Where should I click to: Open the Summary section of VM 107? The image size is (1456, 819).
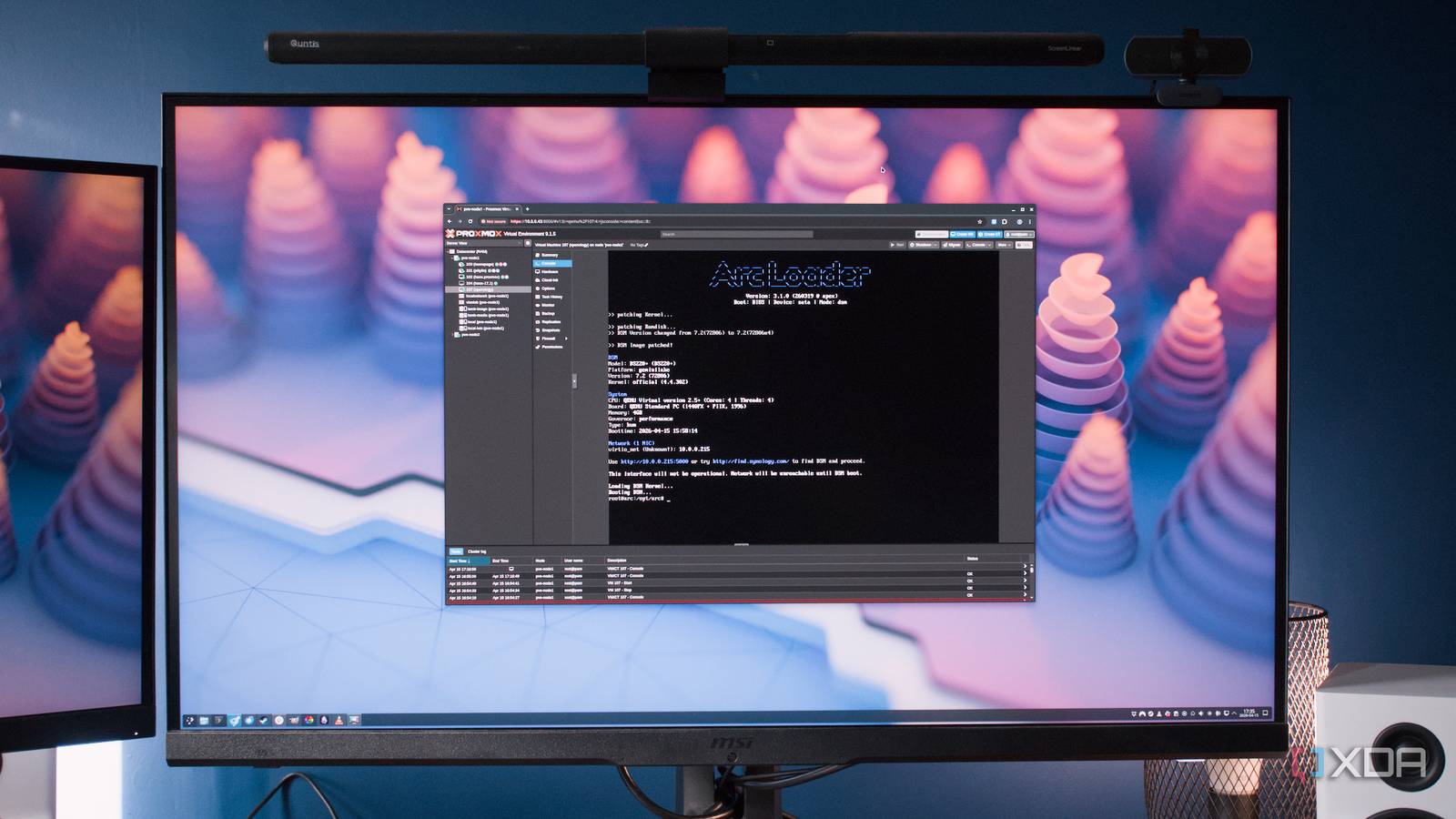coord(552,255)
